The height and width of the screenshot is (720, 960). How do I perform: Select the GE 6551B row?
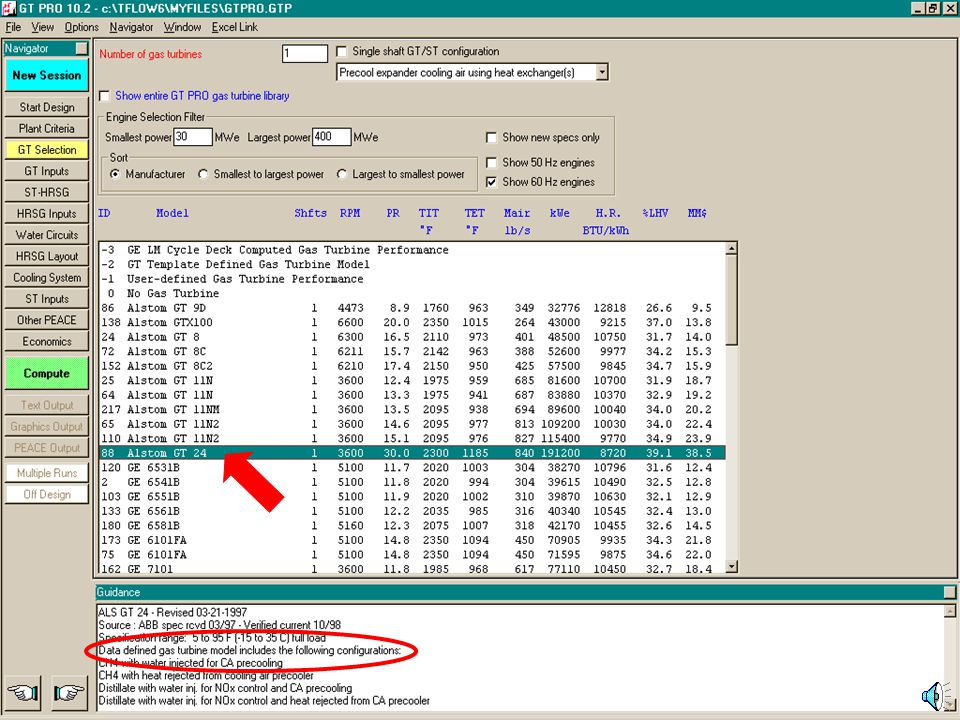(x=412, y=497)
